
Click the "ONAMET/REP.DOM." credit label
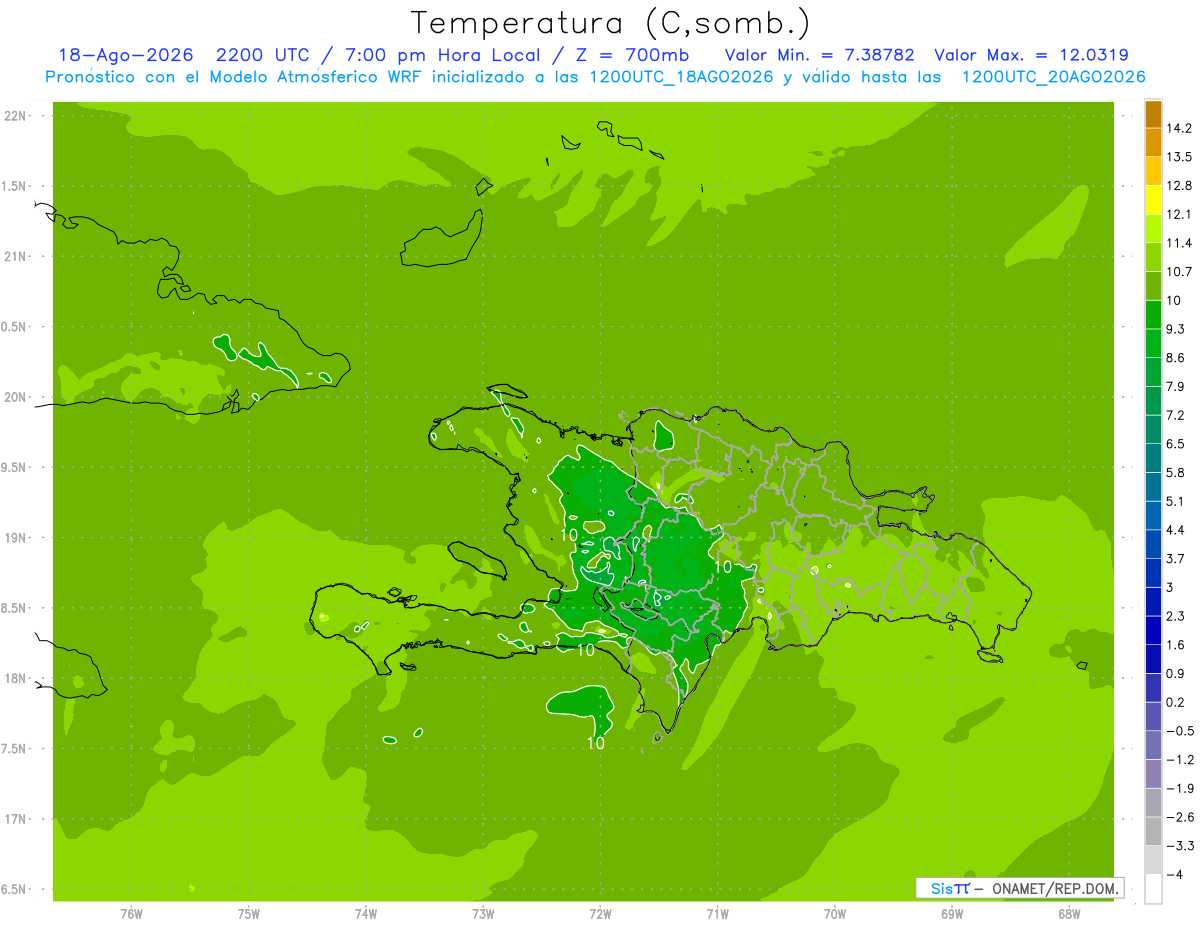coord(1053,888)
